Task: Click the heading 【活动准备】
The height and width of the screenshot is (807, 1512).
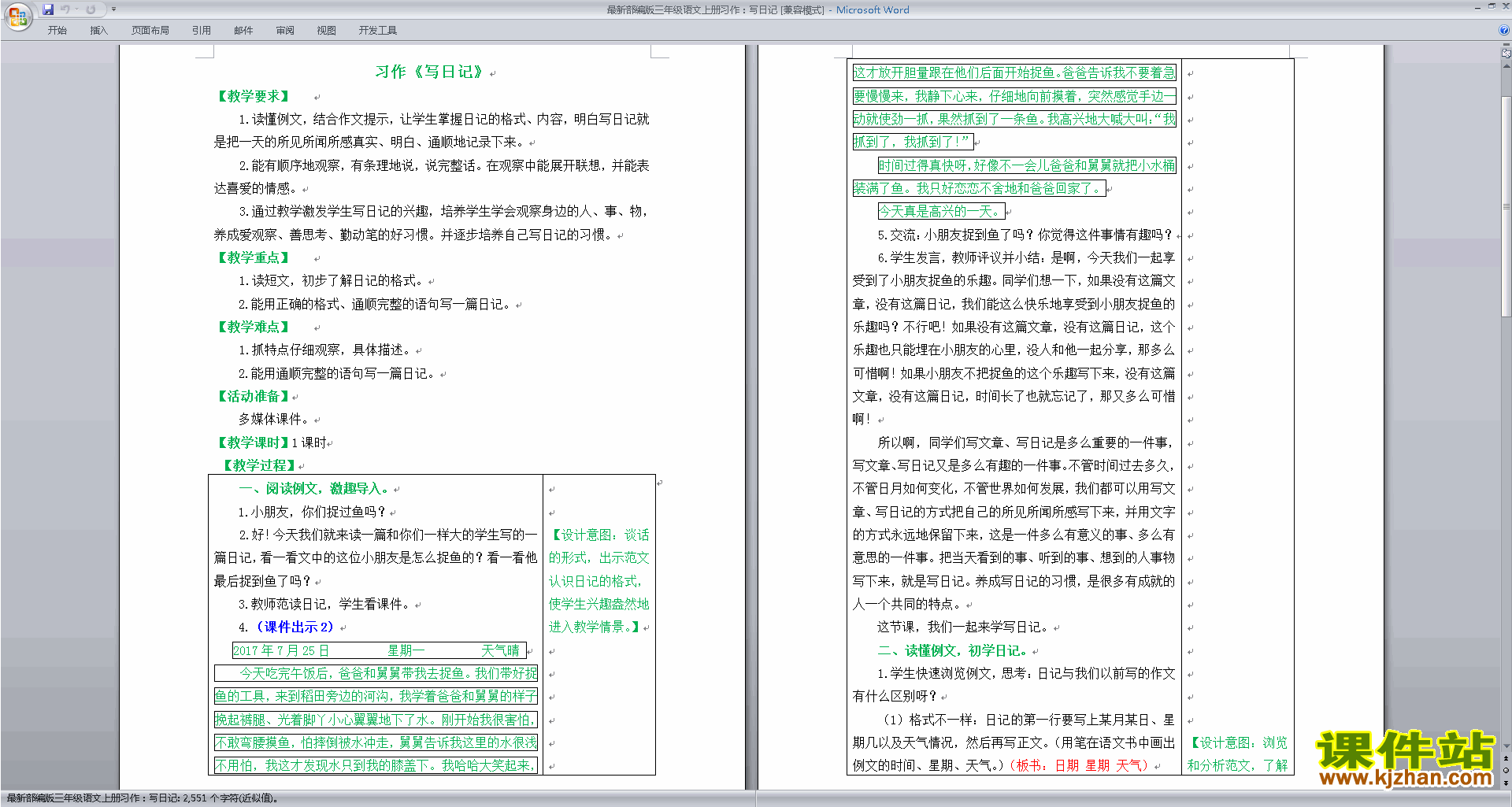Action: (254, 396)
